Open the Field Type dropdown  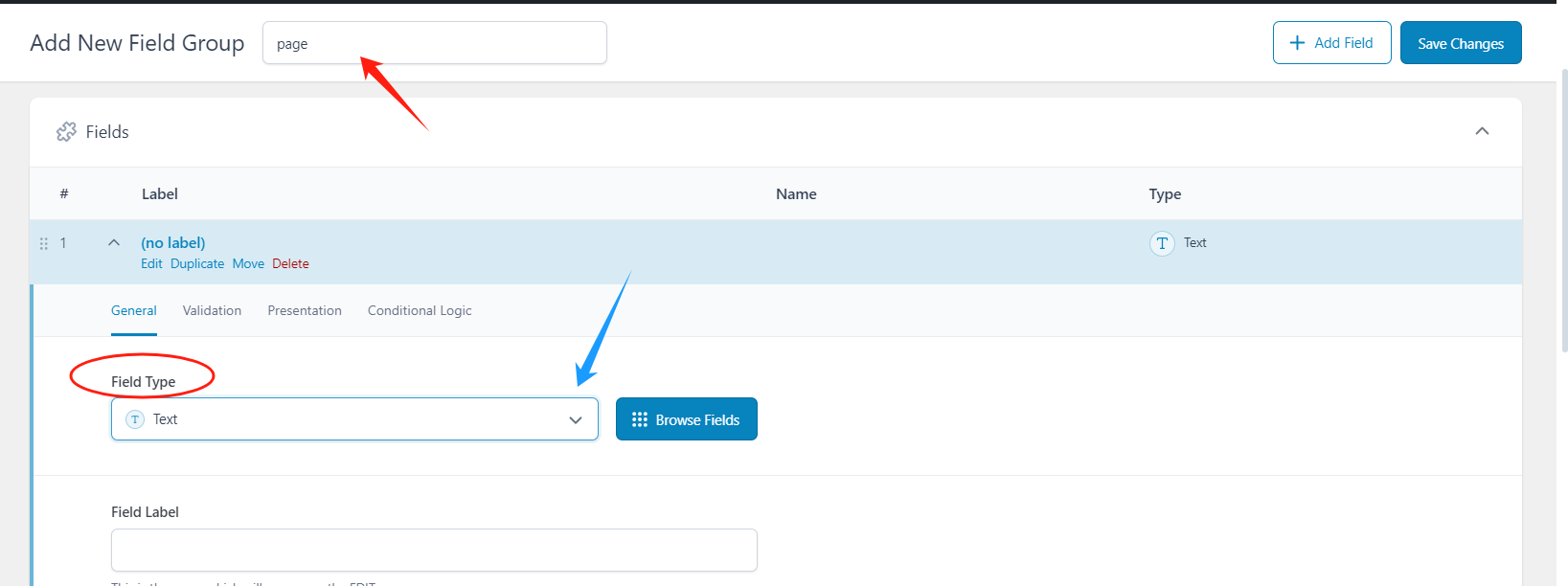click(x=354, y=419)
